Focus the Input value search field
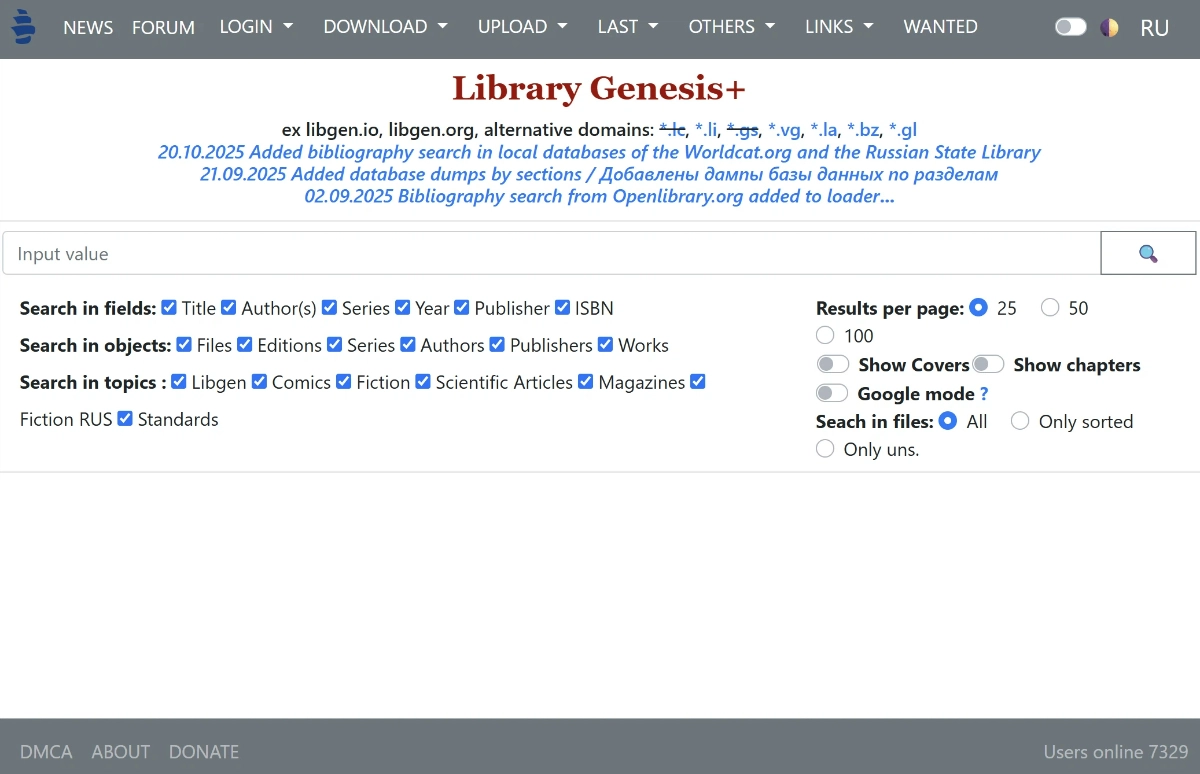 click(x=551, y=253)
